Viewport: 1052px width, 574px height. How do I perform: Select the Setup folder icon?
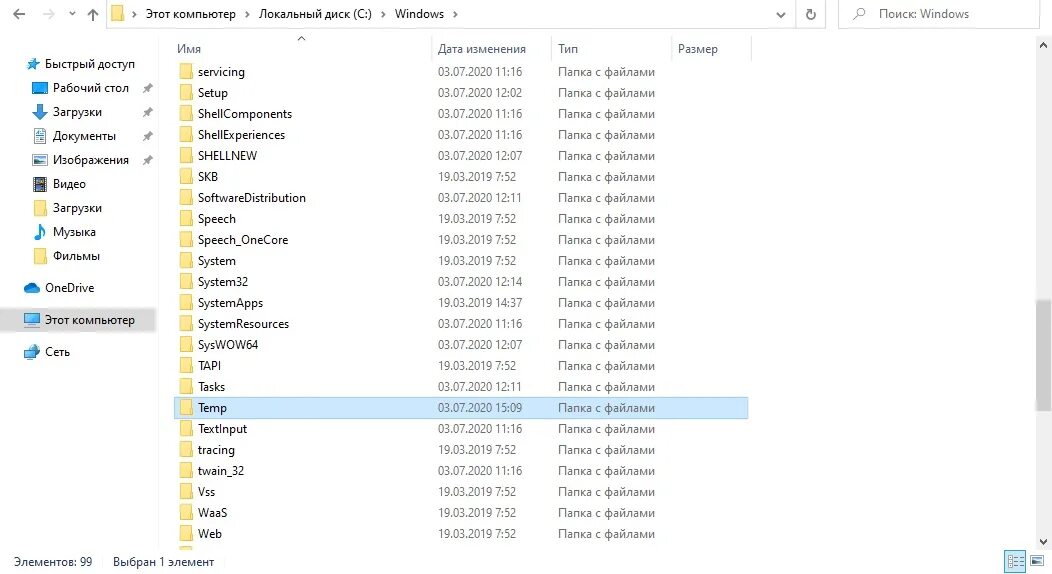coord(186,93)
